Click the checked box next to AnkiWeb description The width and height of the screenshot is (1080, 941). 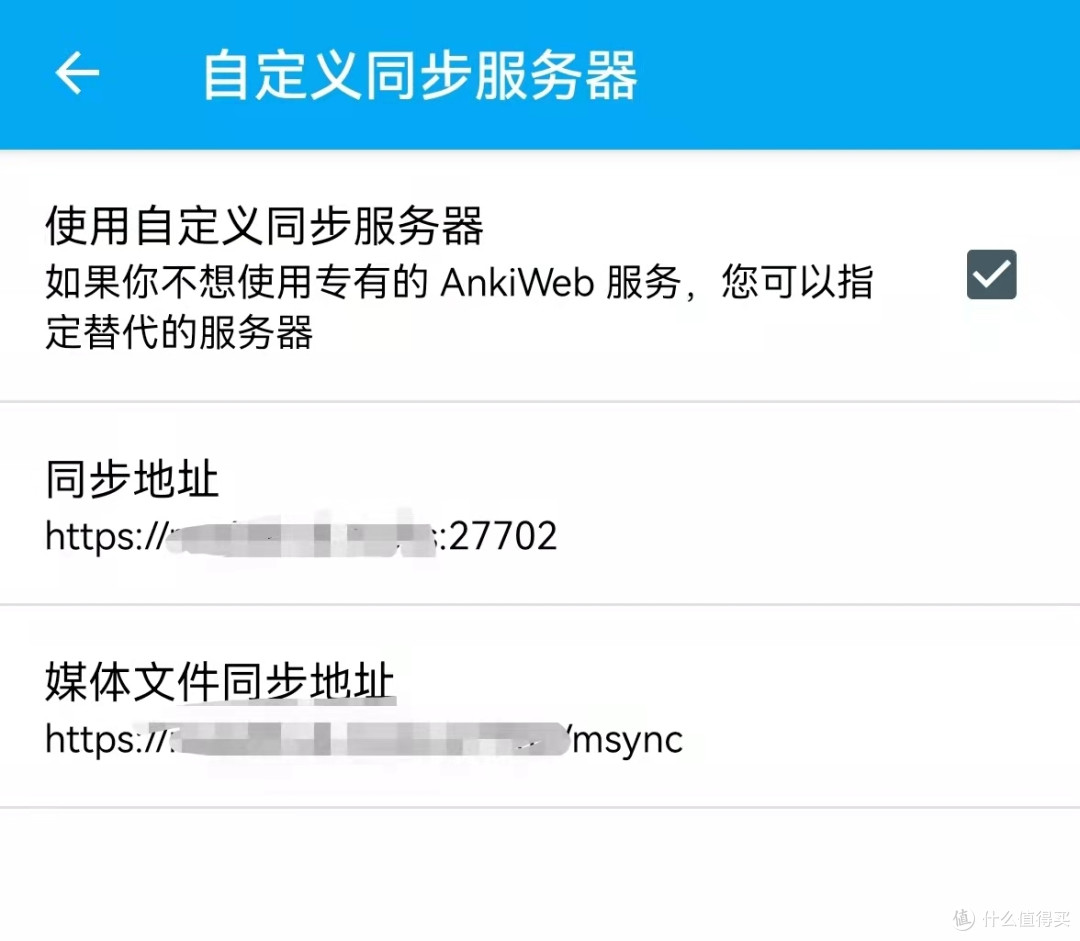pyautogui.click(x=991, y=275)
